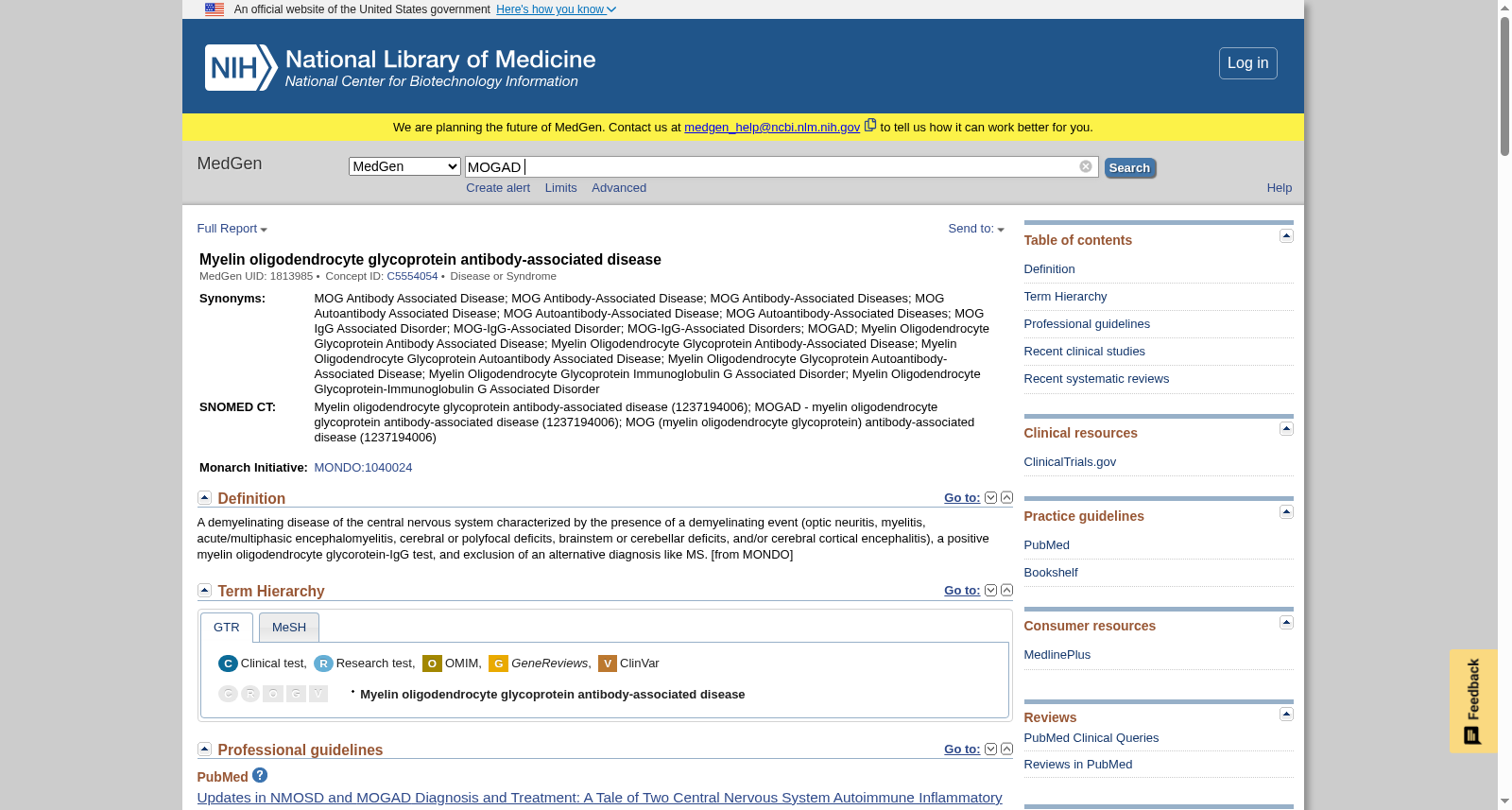The height and width of the screenshot is (810, 1512).
Task: Click the O OMIM legend icon
Action: click(x=432, y=664)
